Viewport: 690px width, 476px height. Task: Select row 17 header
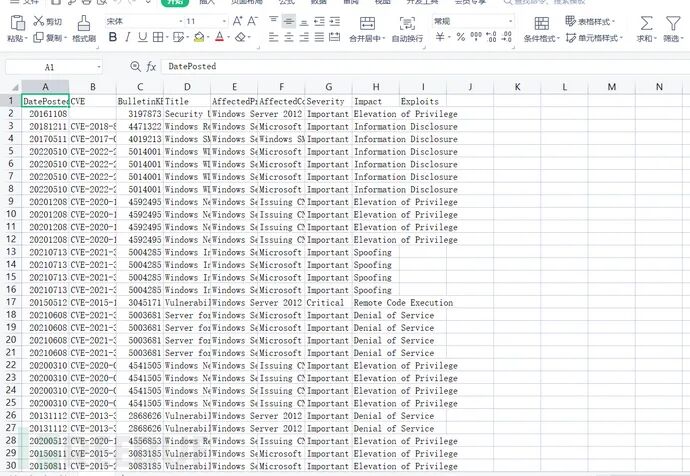pos(11,302)
